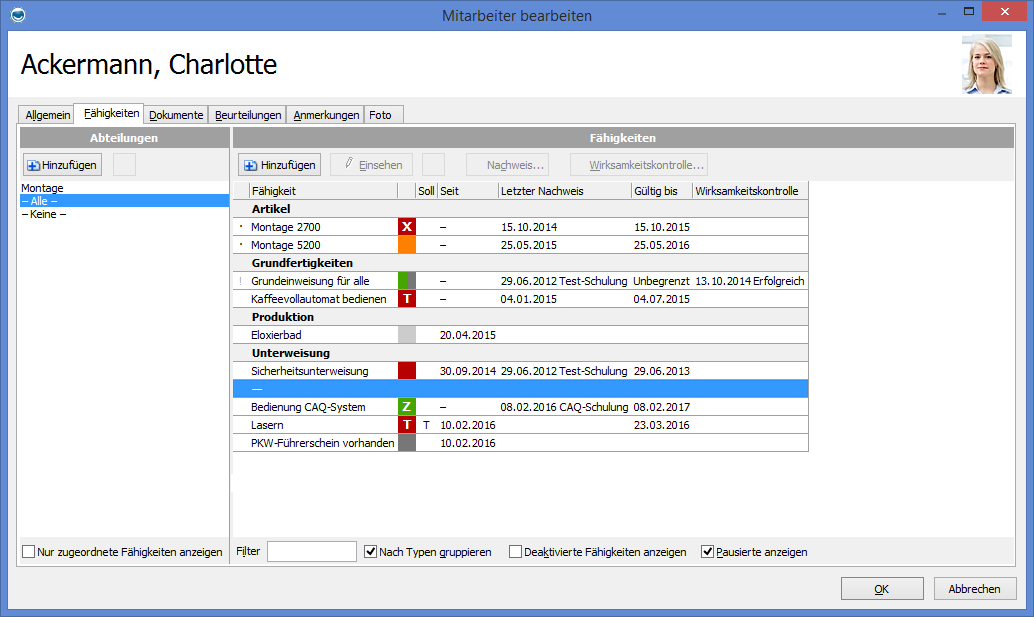Disable Pausierte anzeigen checkbox
Screen dimensions: 1034x617
click(708, 552)
